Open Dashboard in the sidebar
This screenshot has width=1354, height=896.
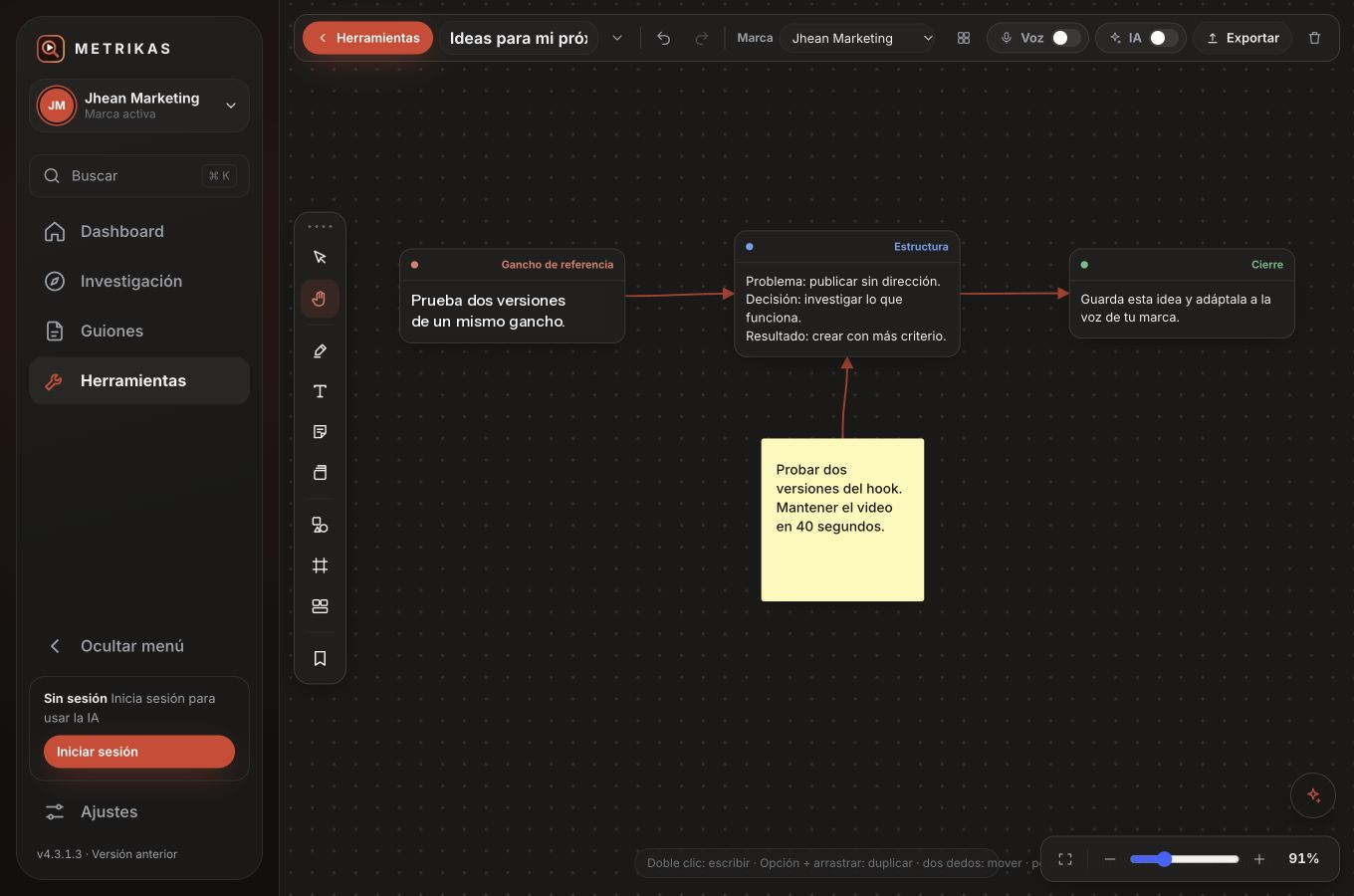(x=139, y=231)
